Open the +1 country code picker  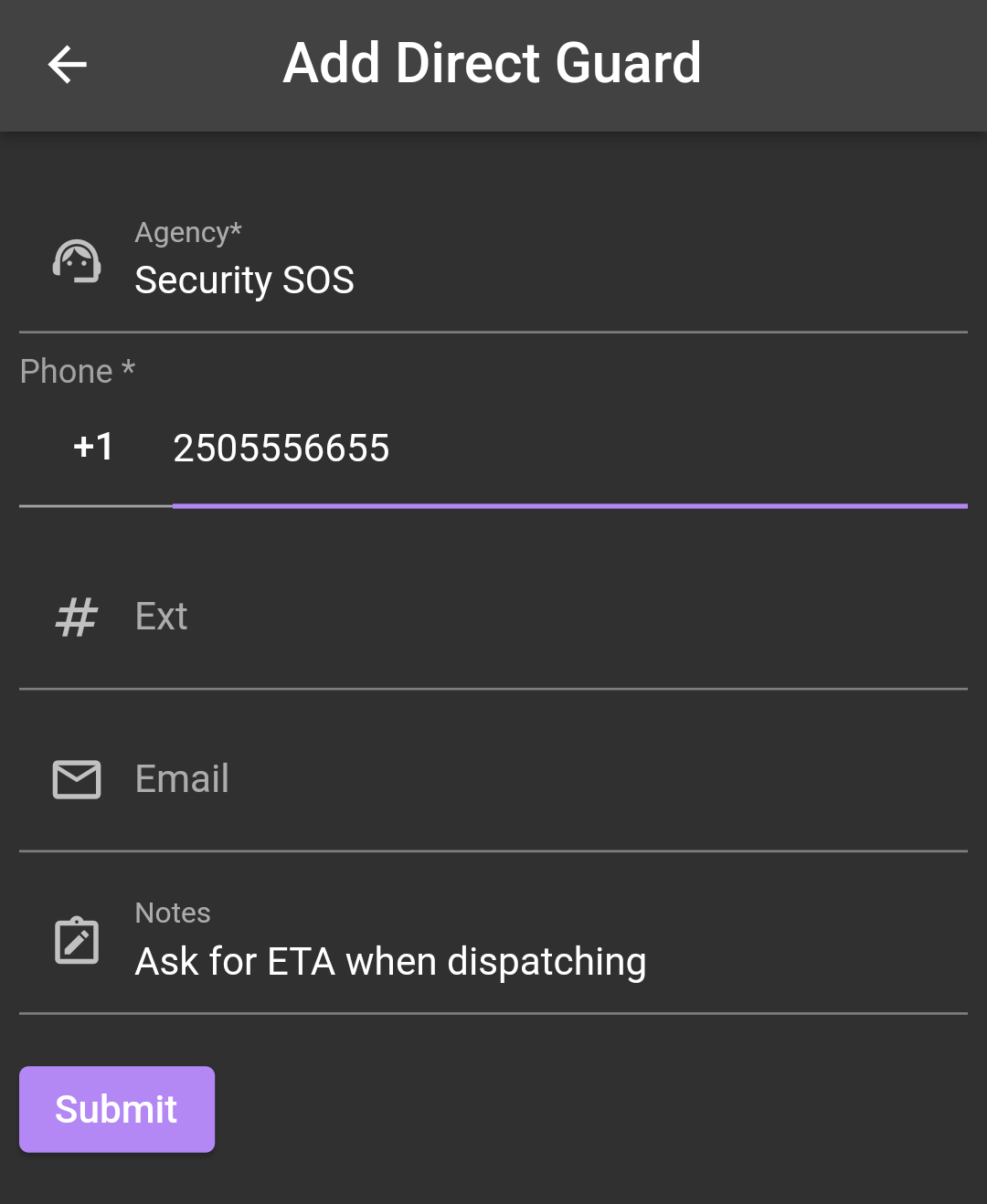(x=93, y=448)
